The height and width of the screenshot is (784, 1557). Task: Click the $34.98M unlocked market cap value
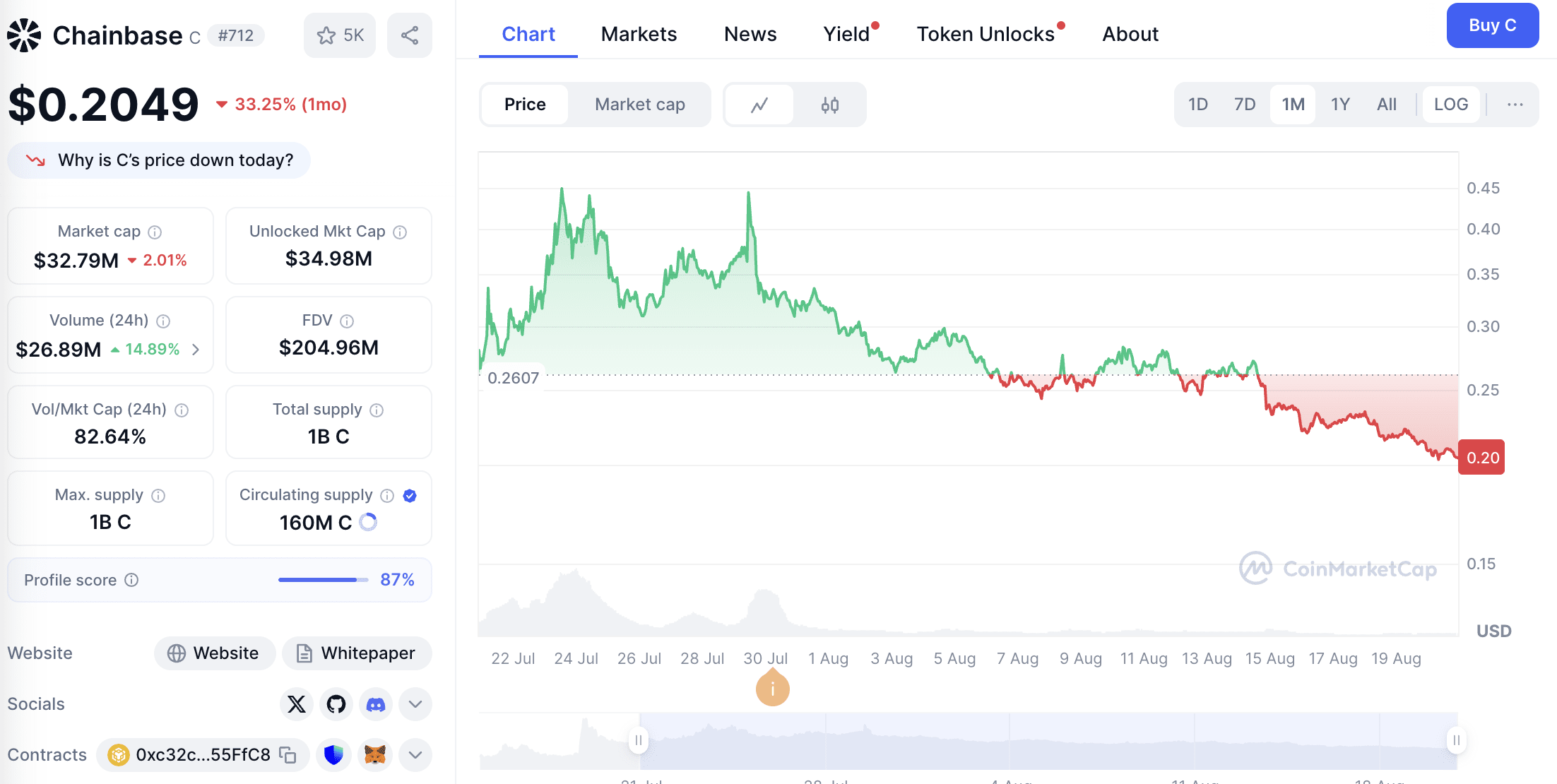[328, 259]
